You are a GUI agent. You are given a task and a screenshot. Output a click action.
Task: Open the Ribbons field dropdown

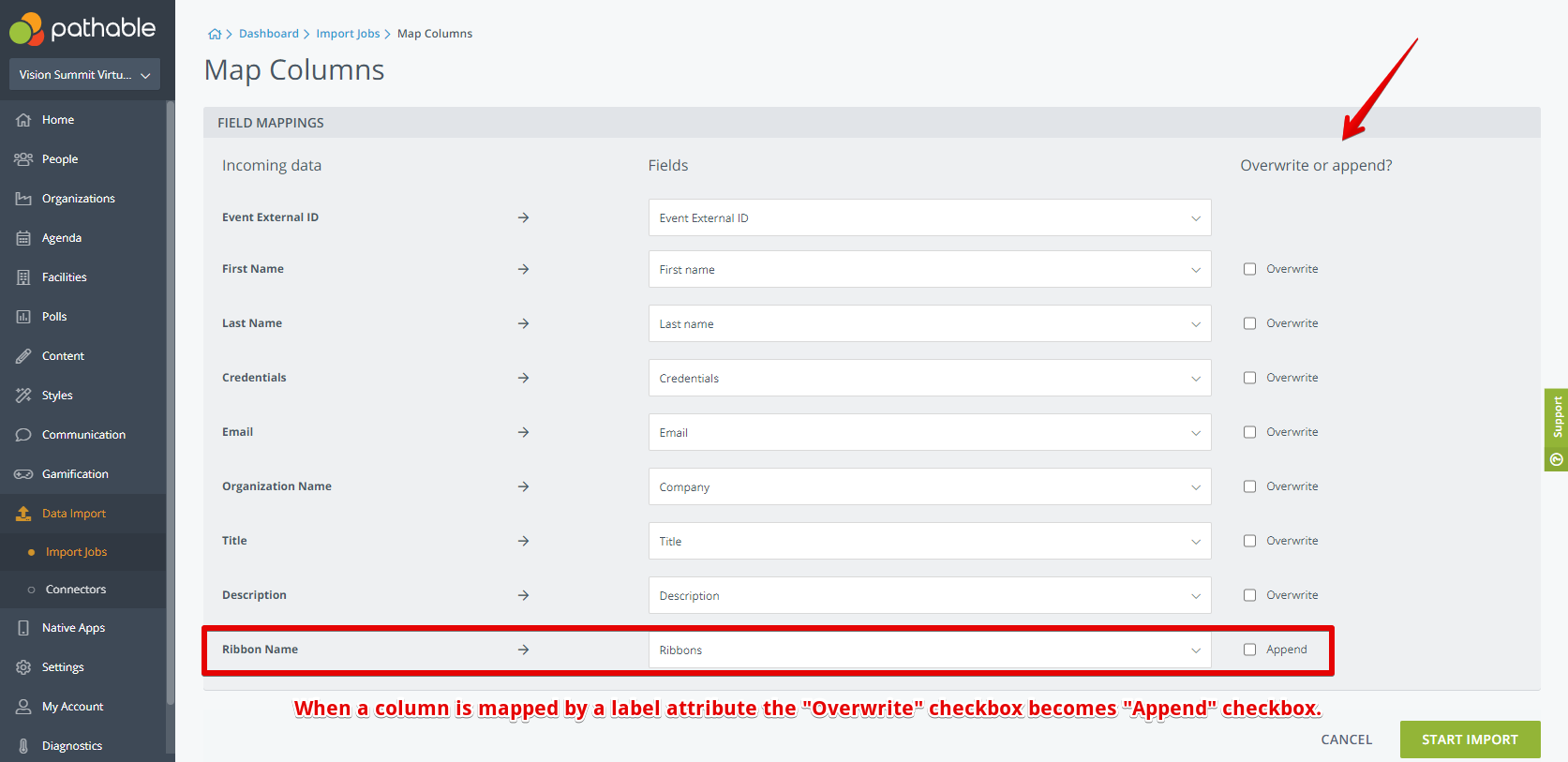point(930,650)
